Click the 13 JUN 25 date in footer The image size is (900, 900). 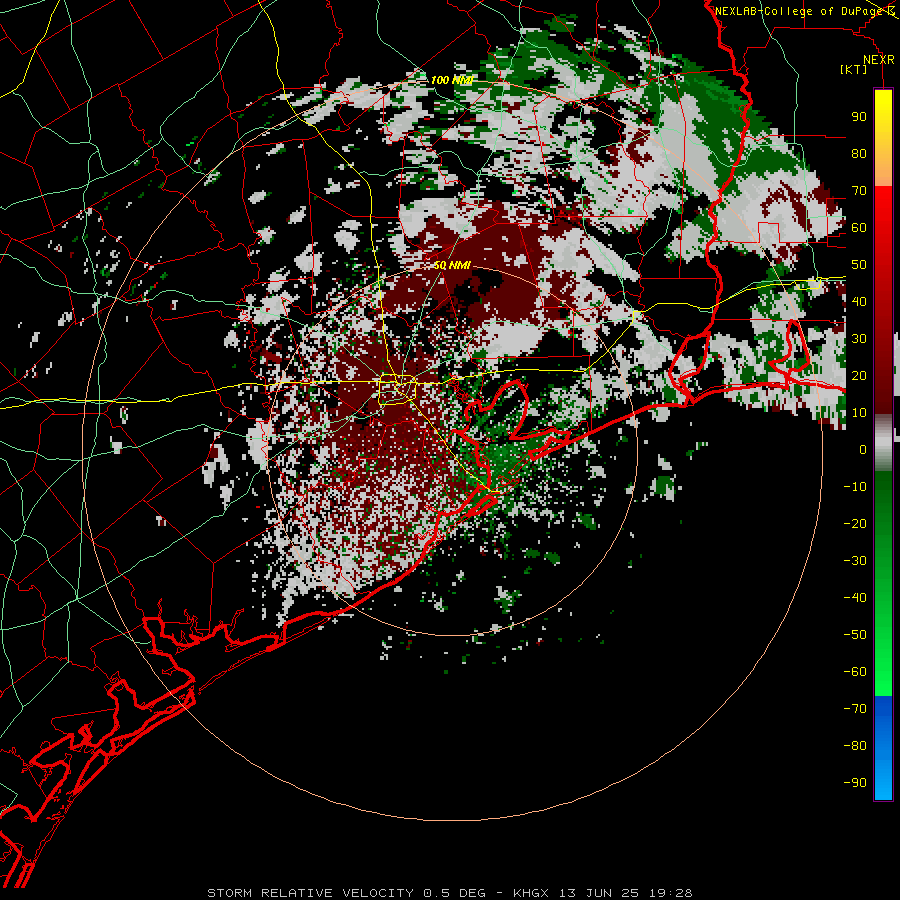[x=599, y=893]
